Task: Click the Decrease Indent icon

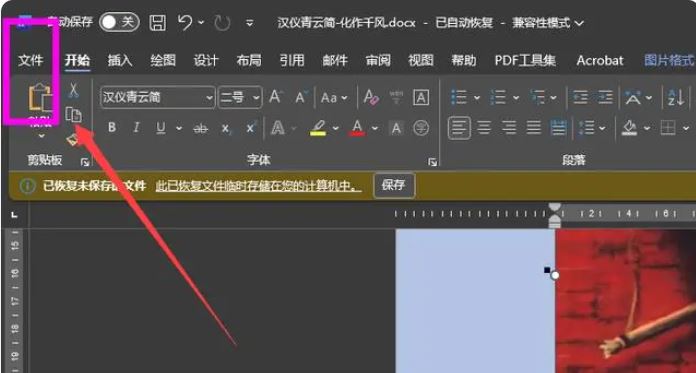Action: [580, 97]
